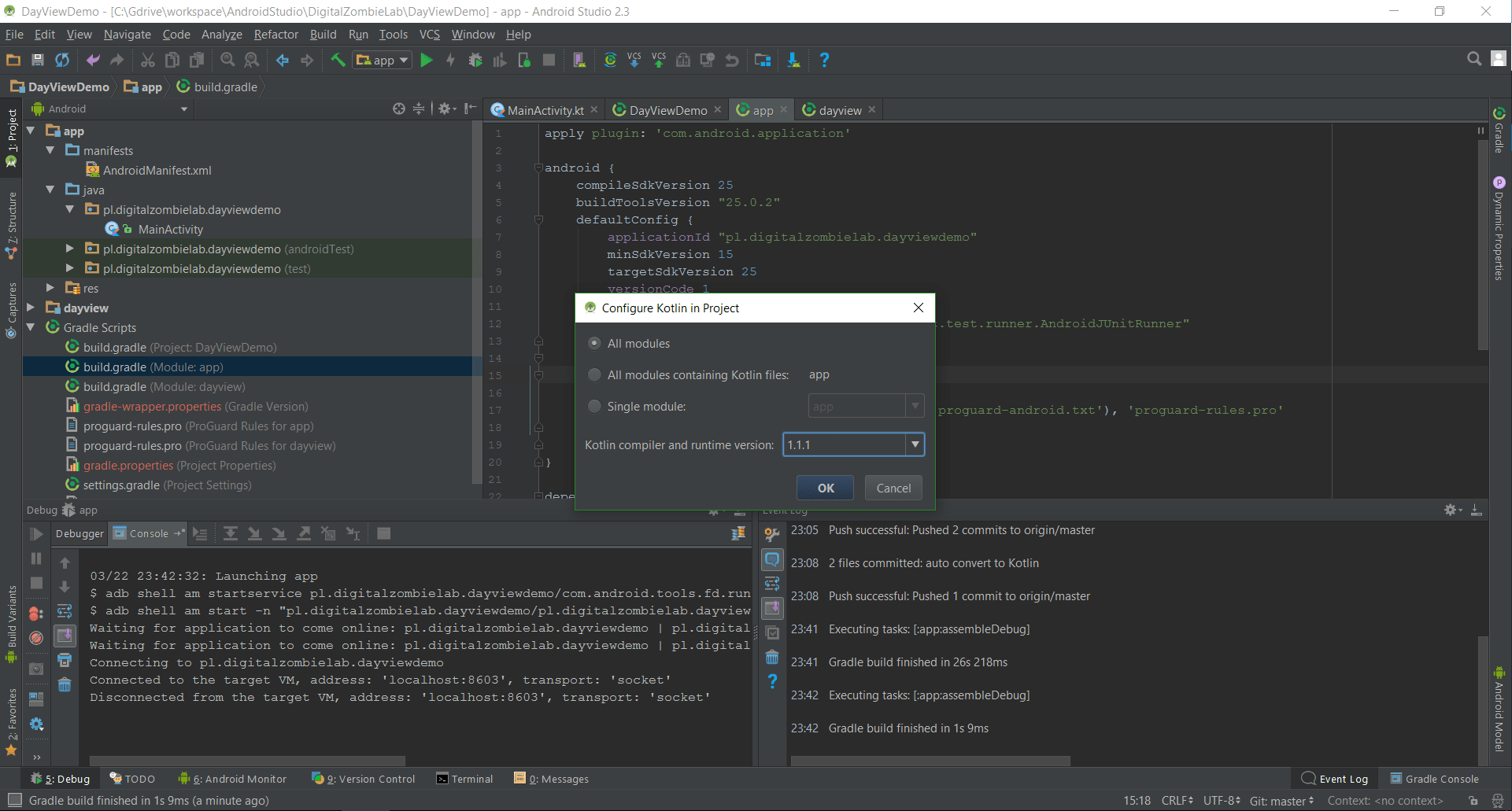Viewport: 1512px width, 811px height.
Task: Click the Git master branch status widget
Action: 1281,801
